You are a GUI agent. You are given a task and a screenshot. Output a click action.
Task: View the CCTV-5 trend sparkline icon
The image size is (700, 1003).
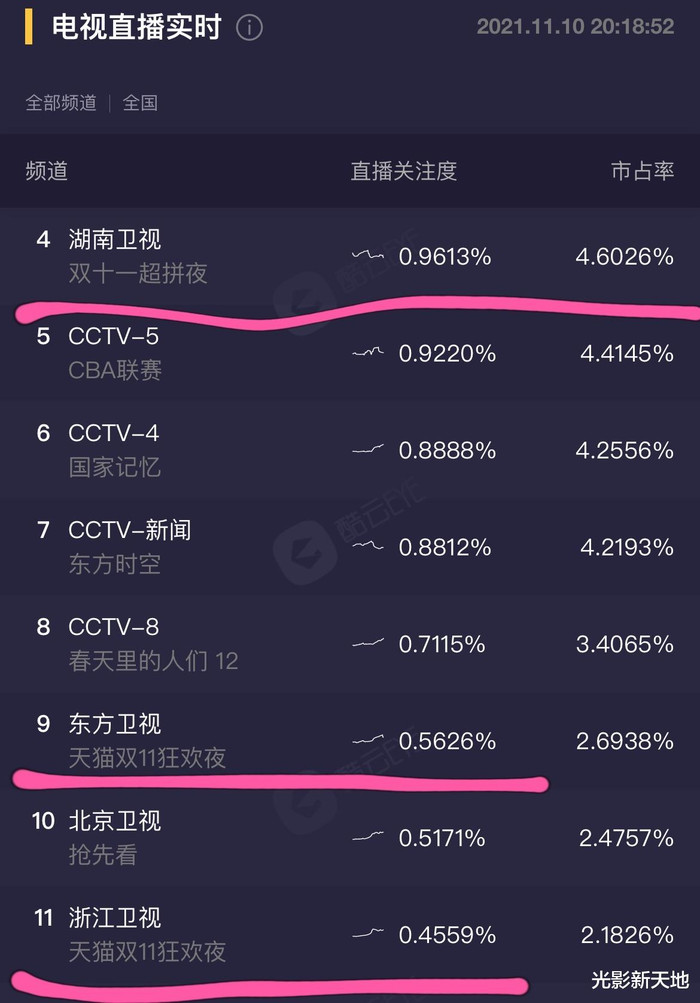(368, 352)
